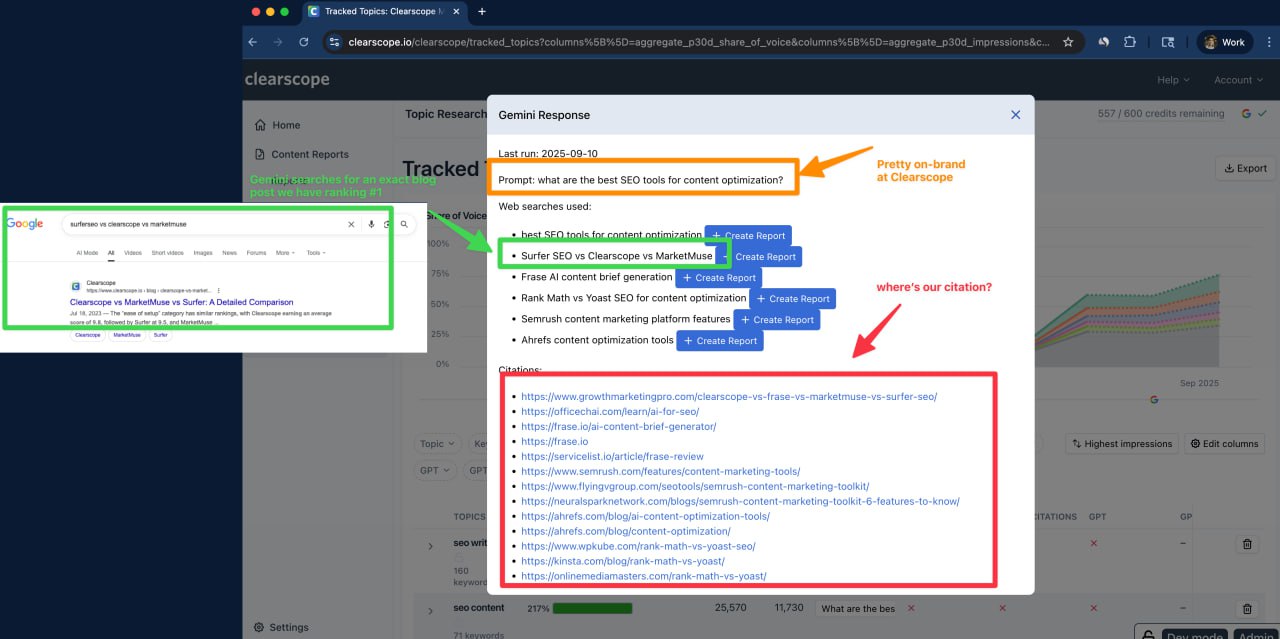
Task: Open the onlinemediamasters.com citation link
Action: click(x=644, y=577)
